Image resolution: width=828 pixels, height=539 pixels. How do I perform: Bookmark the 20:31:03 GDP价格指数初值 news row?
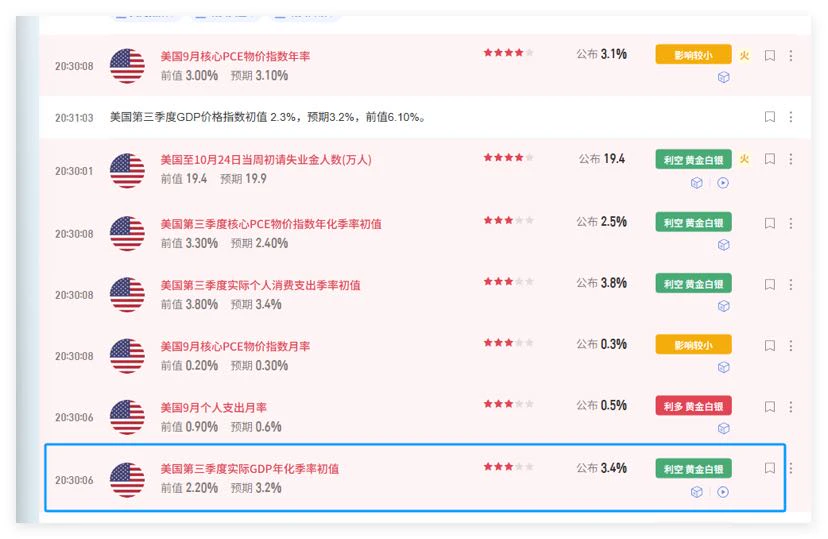point(770,117)
